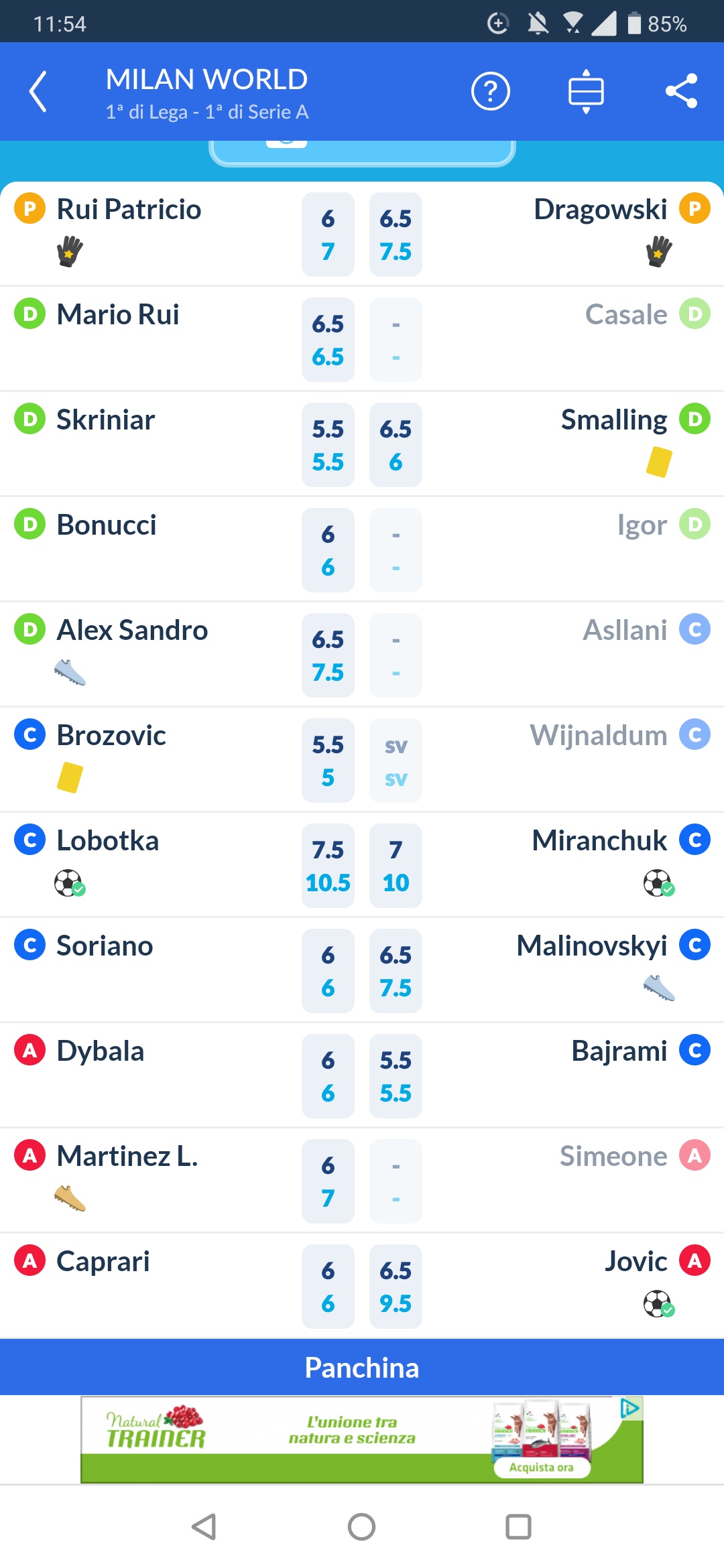Open the help question mark icon
Image resolution: width=724 pixels, height=1568 pixels.
point(491,91)
